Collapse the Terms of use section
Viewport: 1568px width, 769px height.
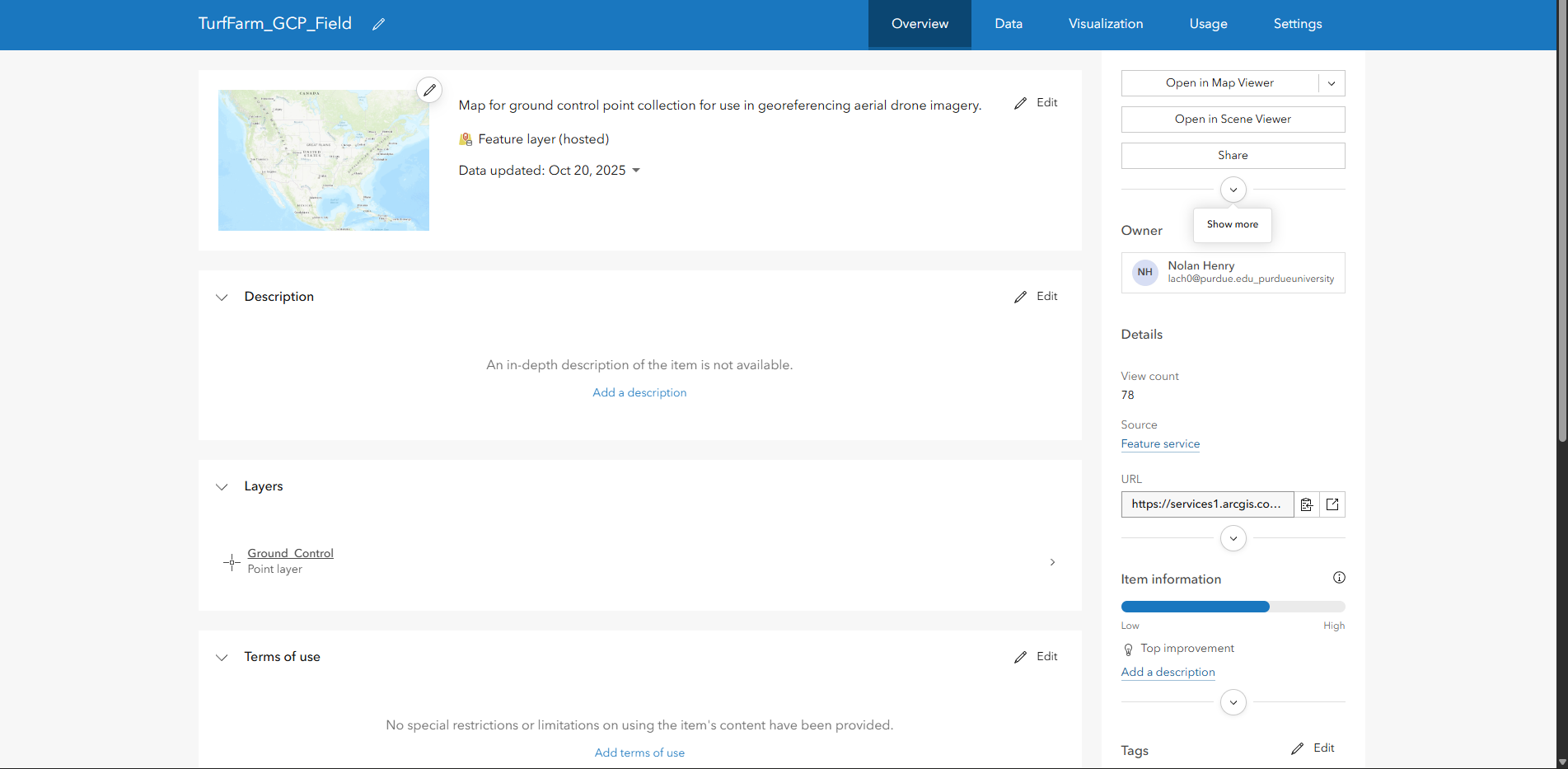pyautogui.click(x=222, y=657)
